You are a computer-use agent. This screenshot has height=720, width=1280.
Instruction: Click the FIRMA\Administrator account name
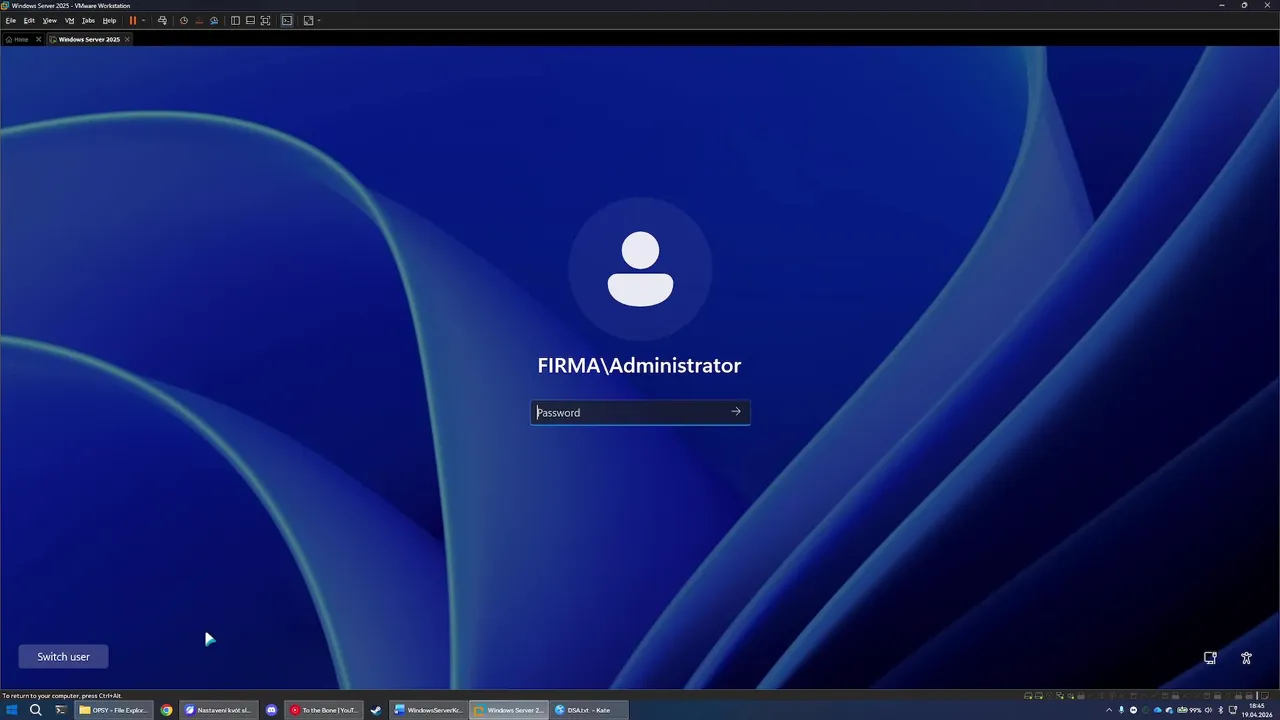coord(639,366)
